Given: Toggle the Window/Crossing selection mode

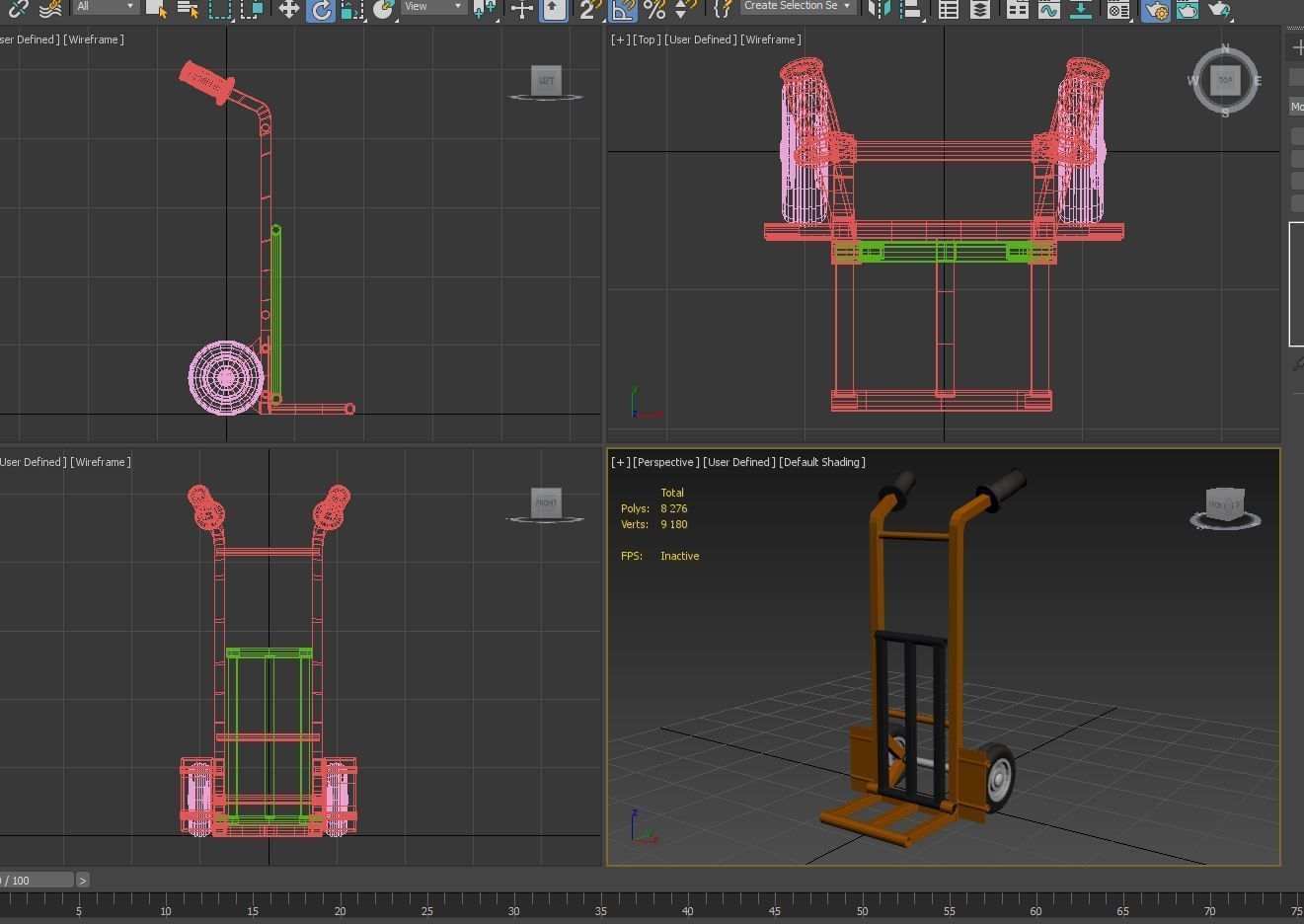Looking at the screenshot, I should pyautogui.click(x=252, y=9).
